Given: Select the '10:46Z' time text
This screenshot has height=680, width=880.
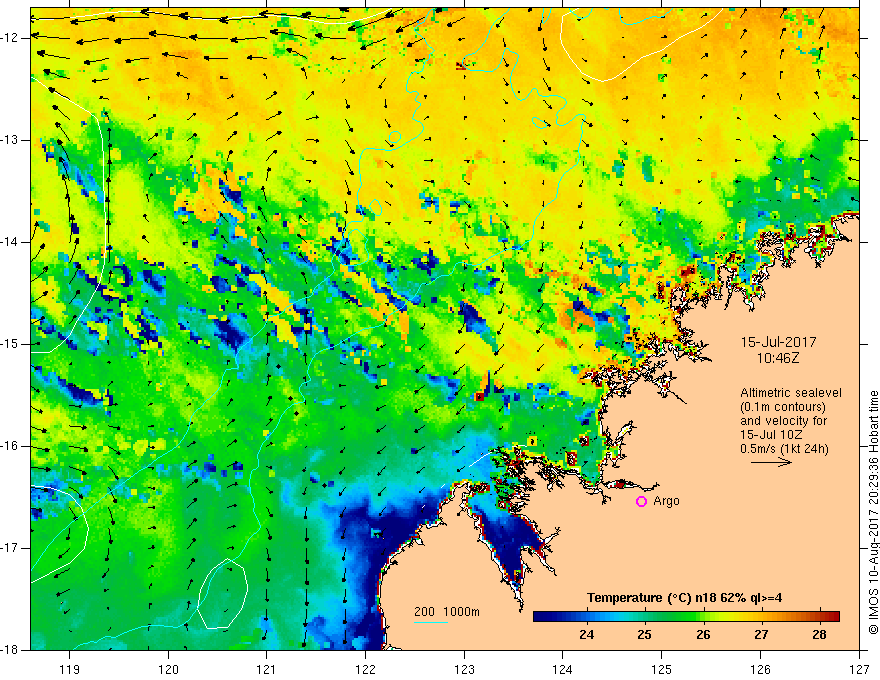Looking at the screenshot, I should click(x=777, y=357).
